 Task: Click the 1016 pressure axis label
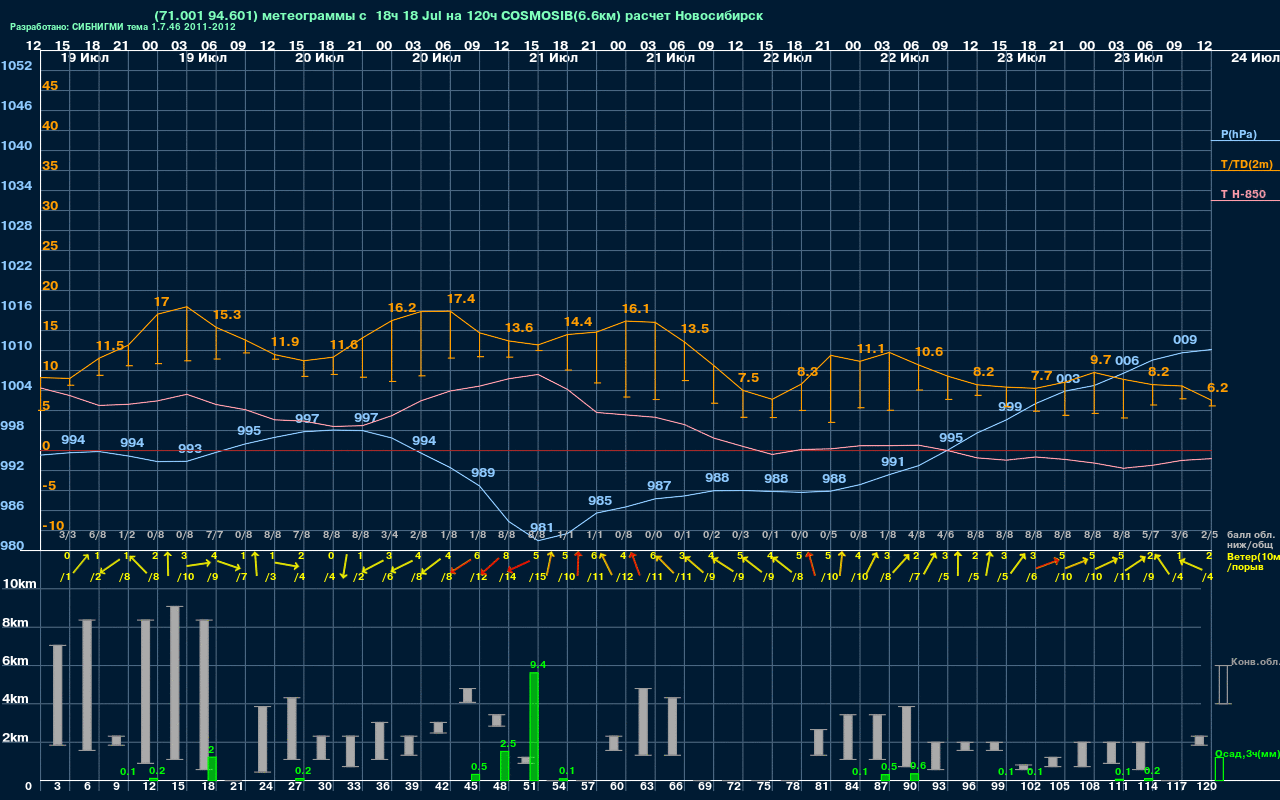coord(16,306)
